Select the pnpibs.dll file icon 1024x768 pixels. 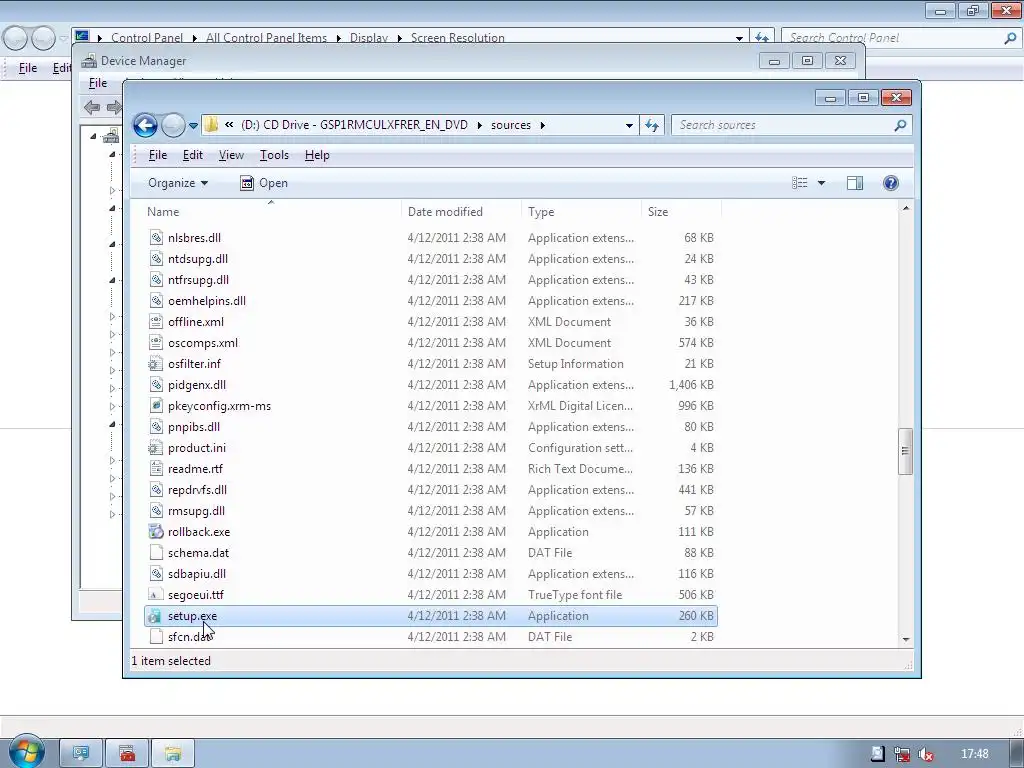pyautogui.click(x=155, y=427)
